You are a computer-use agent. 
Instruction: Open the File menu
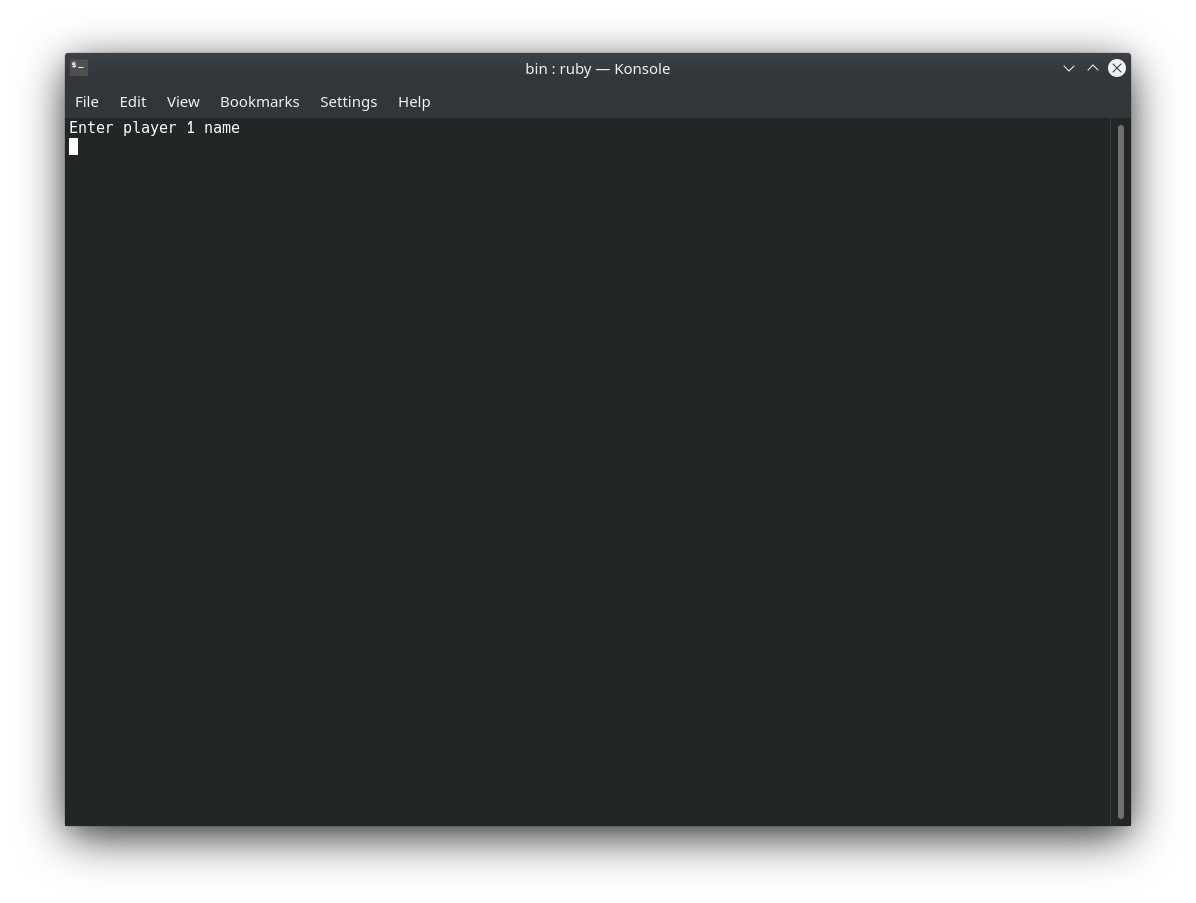coord(86,101)
